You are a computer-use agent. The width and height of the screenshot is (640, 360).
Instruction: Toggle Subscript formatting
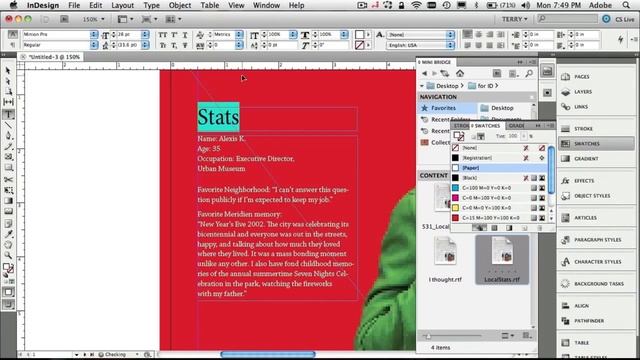174,45
